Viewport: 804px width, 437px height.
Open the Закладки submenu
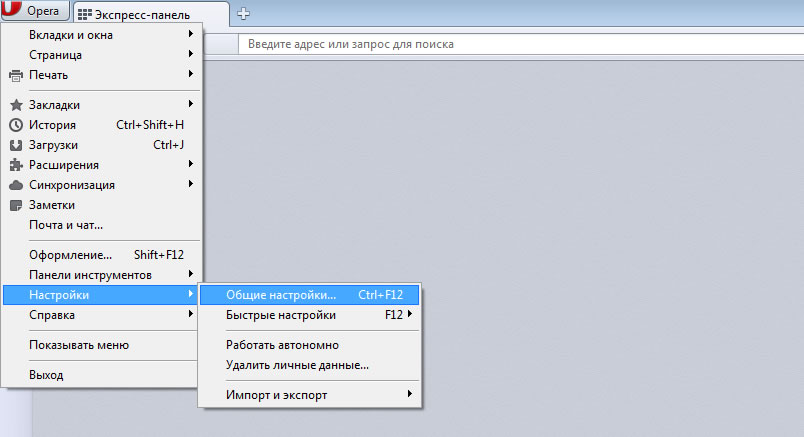pos(102,105)
